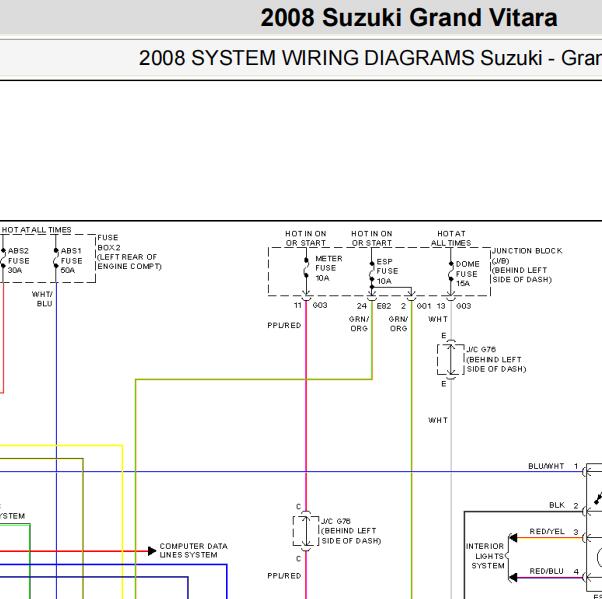
Task: Click the WHT label directly under pin 13
Action: coord(438,319)
